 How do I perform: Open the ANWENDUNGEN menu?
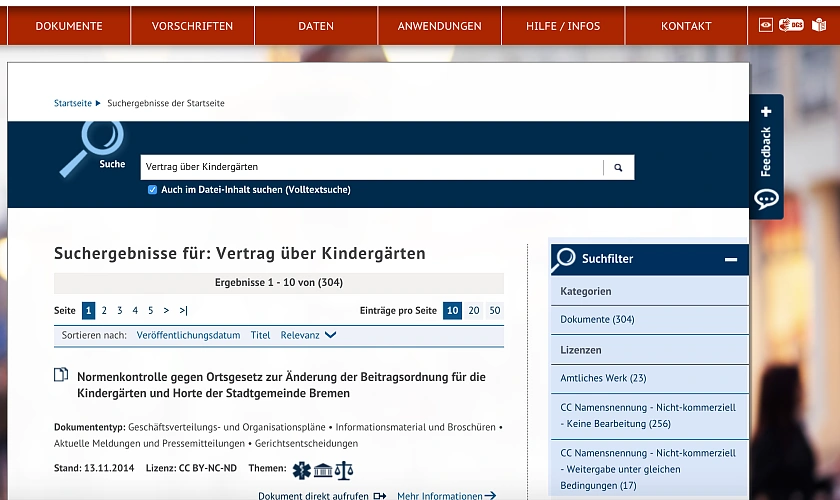(x=439, y=26)
